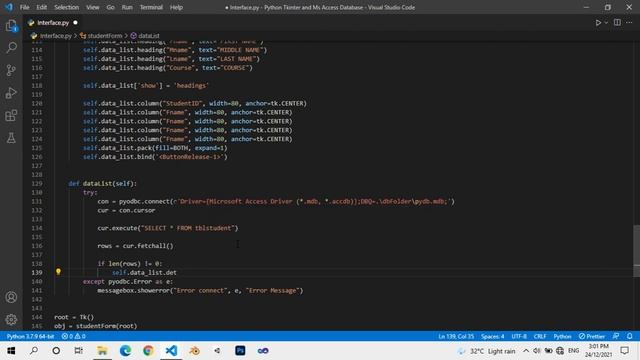Split the editor to the right

[617, 23]
